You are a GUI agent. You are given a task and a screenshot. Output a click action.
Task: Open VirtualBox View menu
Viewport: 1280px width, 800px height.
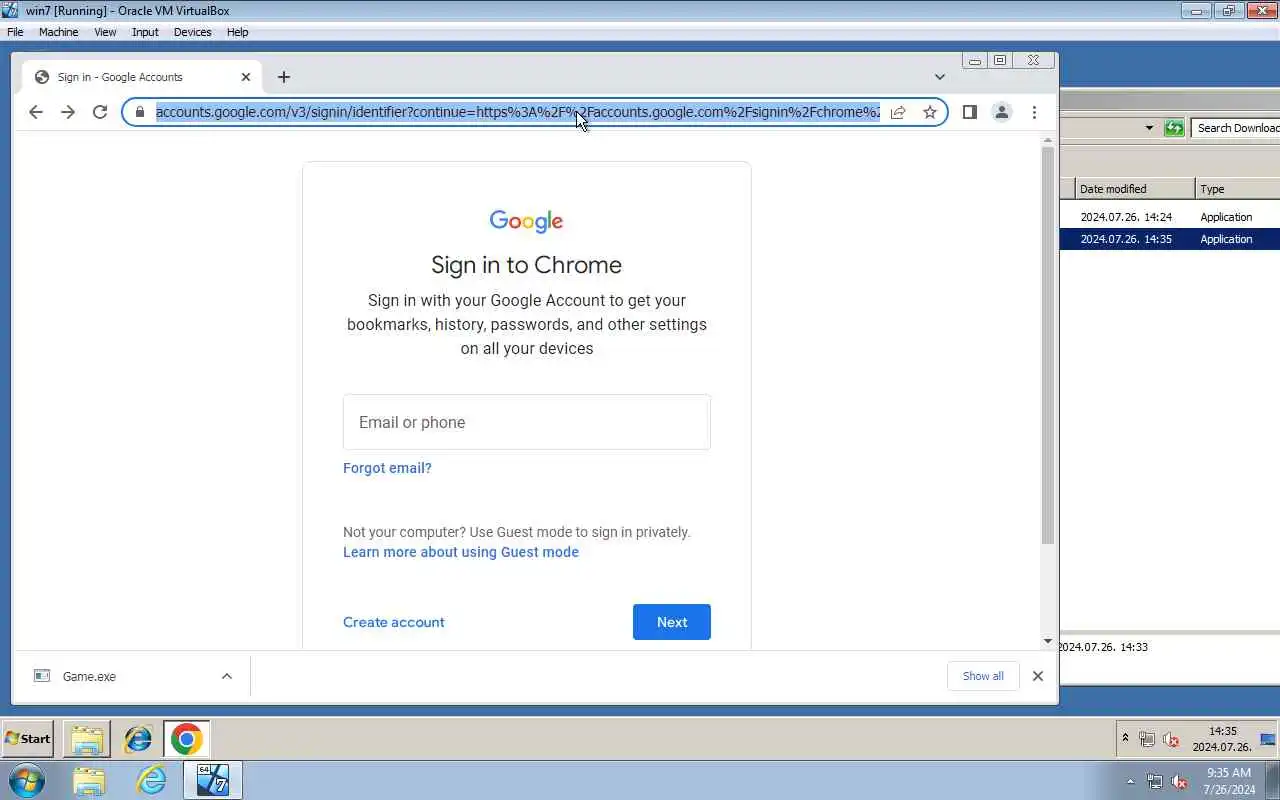point(105,32)
